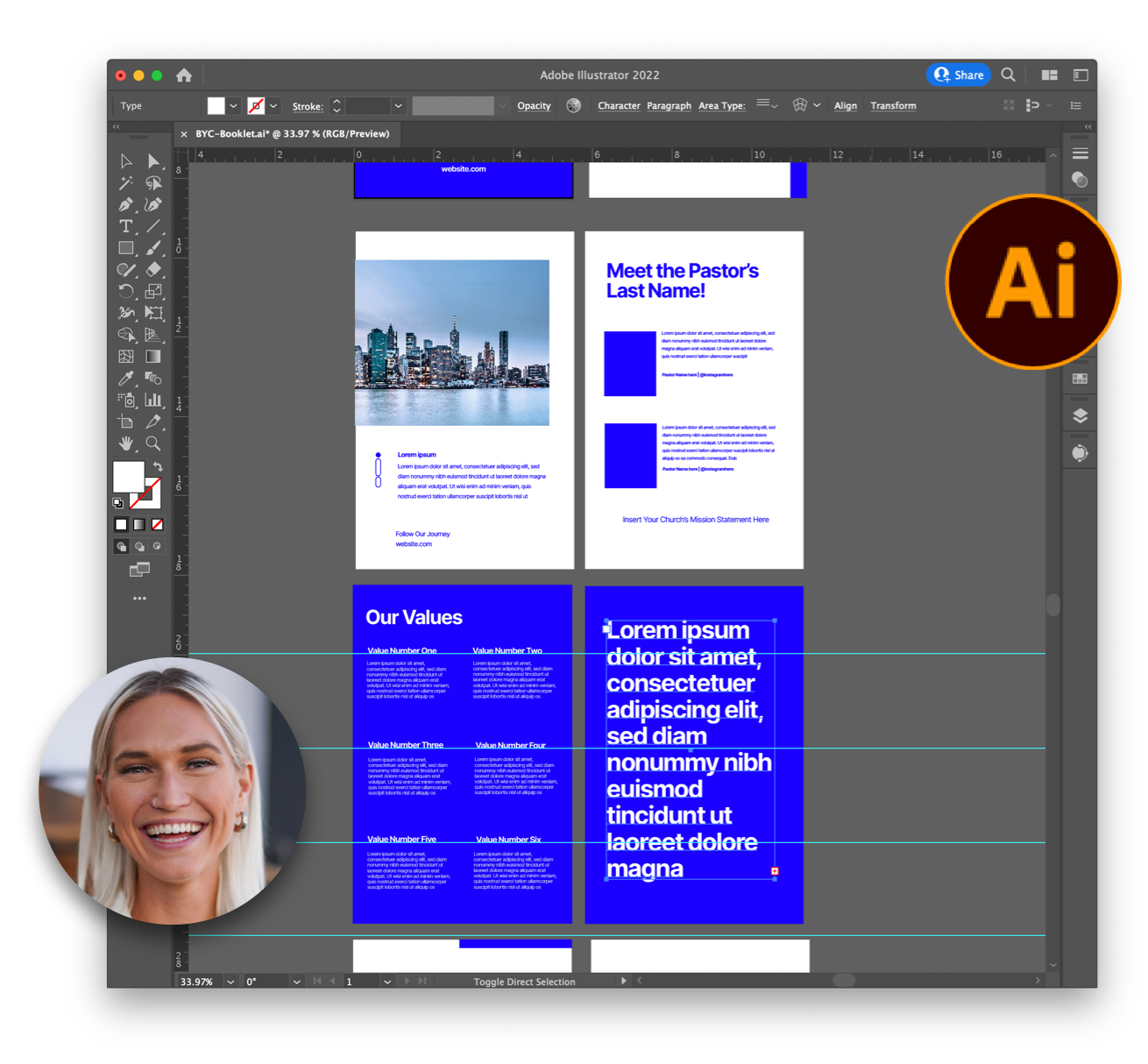Close the BYC-Booklet.ai document tab
Viewport: 1148px width, 1064px height.
click(x=183, y=134)
